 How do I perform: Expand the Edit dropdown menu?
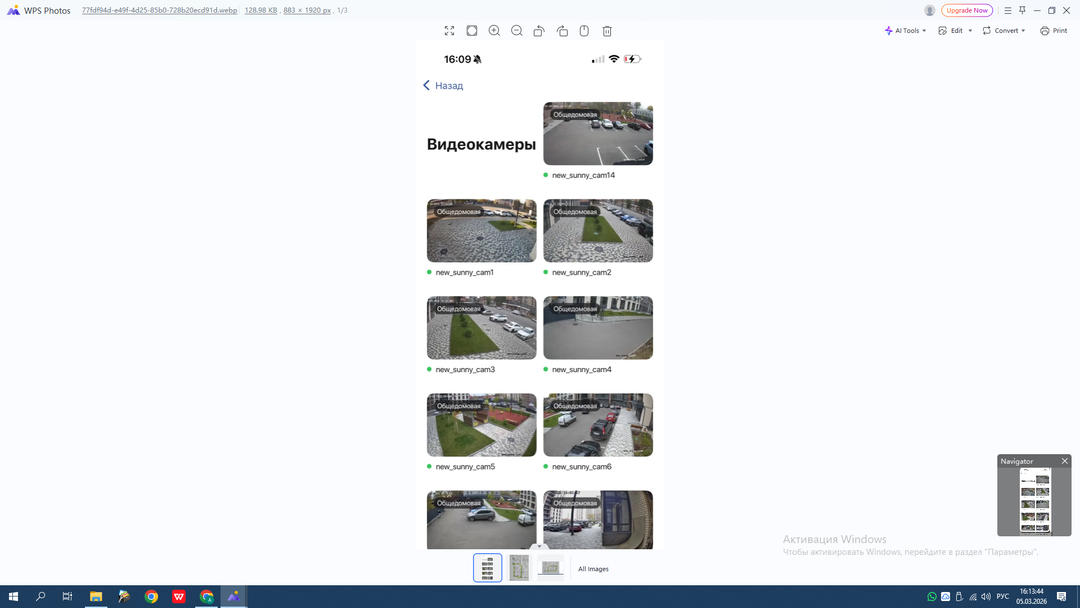[955, 31]
